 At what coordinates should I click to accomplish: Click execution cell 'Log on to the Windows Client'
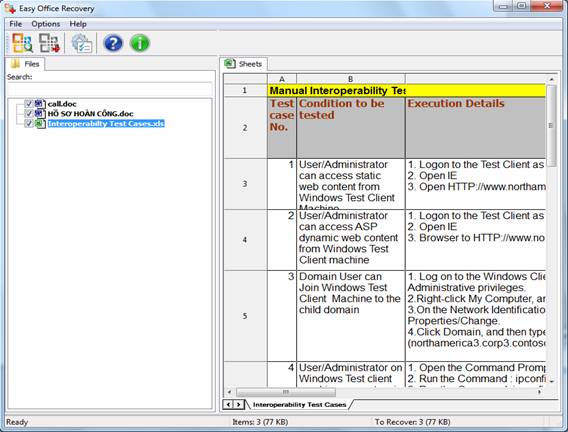coord(475,316)
